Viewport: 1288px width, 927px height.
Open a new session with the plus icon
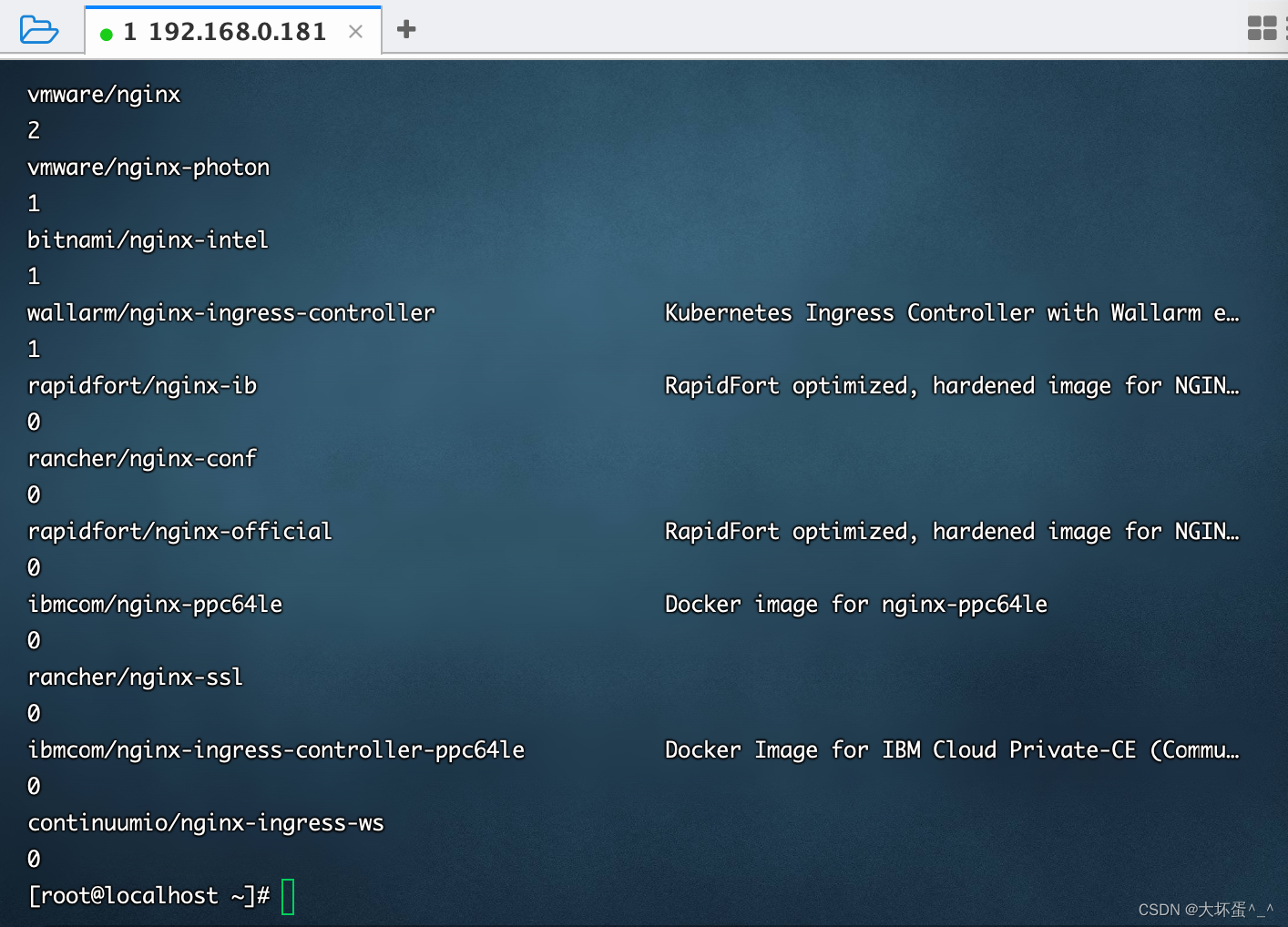pyautogui.click(x=405, y=28)
